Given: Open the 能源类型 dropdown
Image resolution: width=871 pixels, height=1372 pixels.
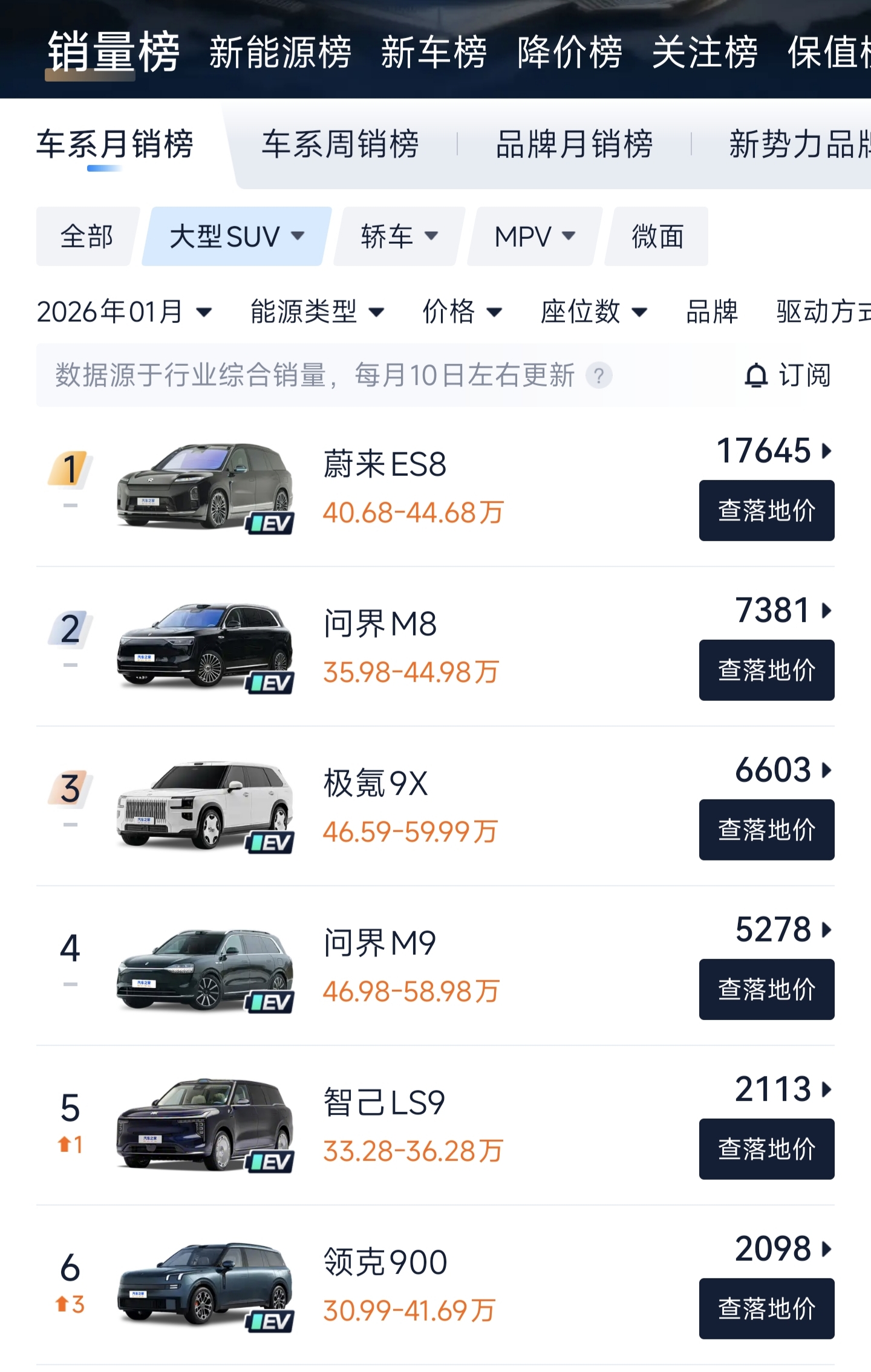Looking at the screenshot, I should pos(317,312).
